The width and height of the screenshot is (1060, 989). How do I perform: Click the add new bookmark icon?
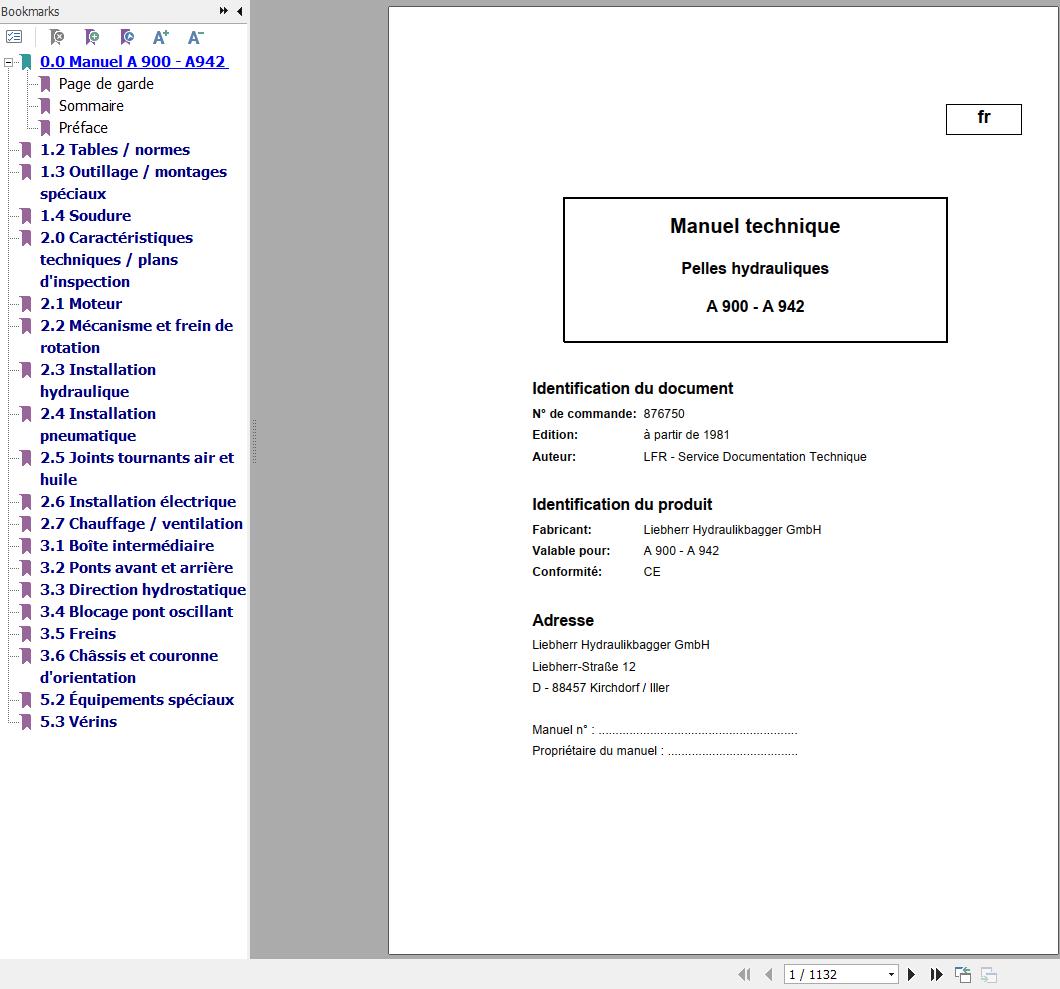pyautogui.click(x=92, y=37)
